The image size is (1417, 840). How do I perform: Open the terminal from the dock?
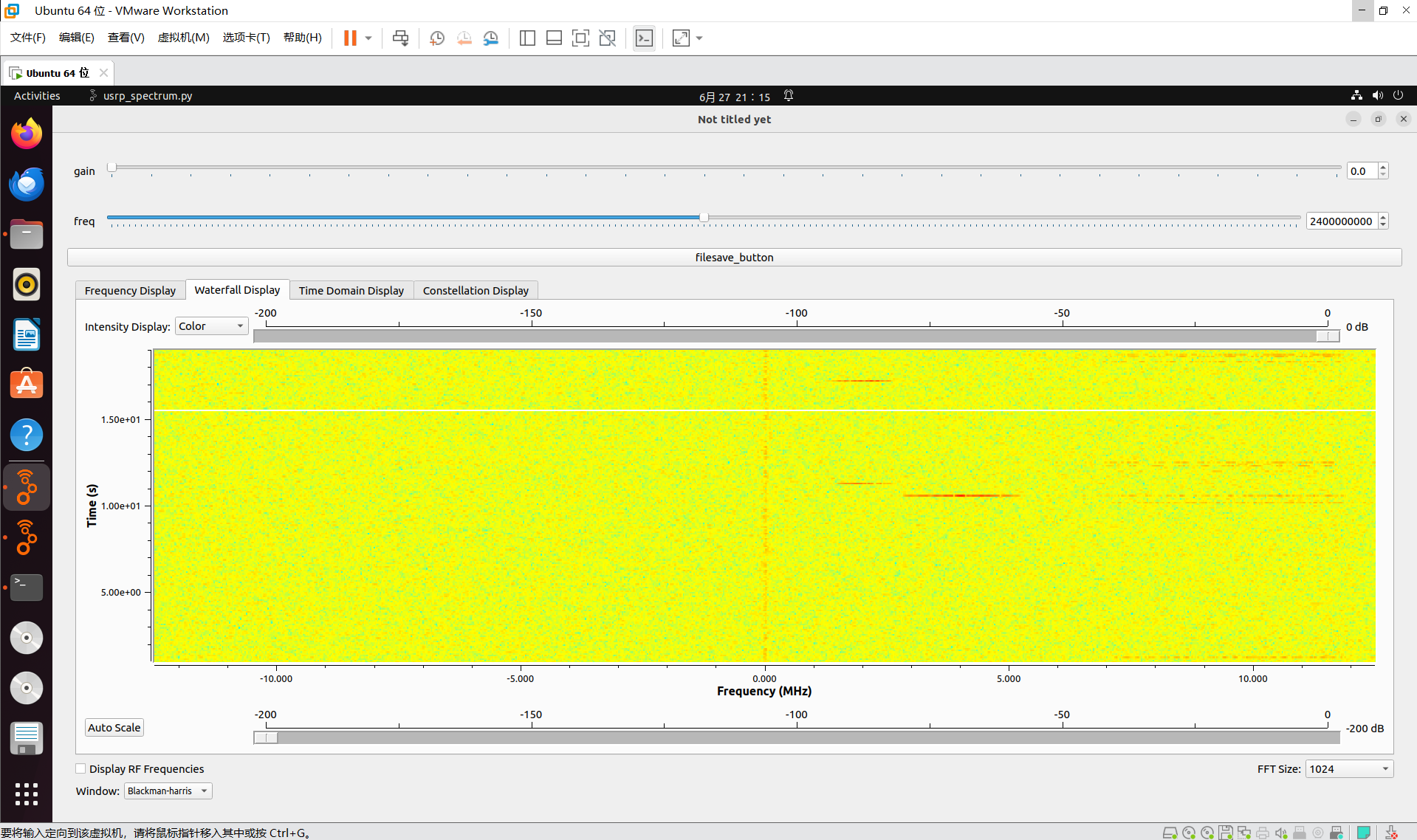[x=27, y=588]
